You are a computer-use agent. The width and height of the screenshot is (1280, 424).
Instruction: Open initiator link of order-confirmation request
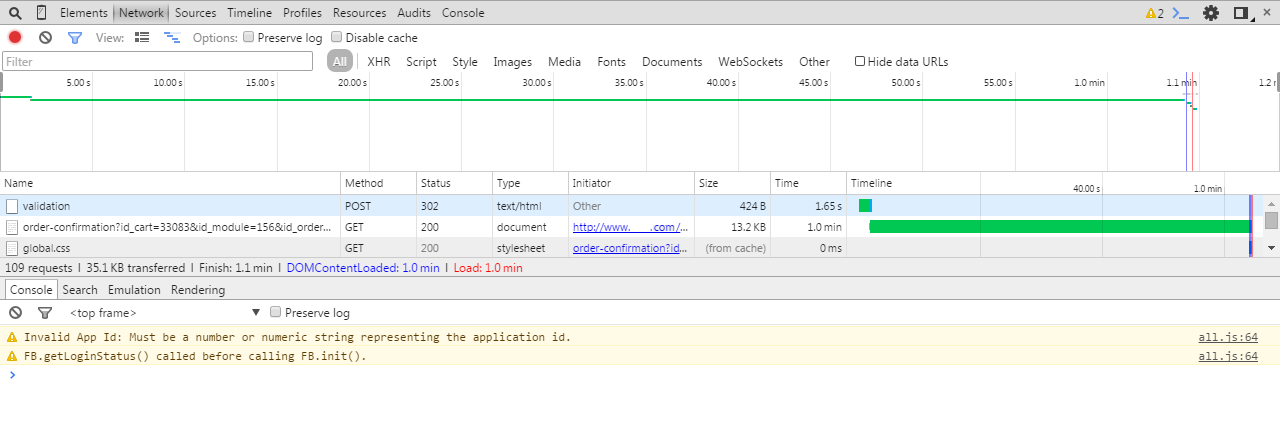click(630, 227)
